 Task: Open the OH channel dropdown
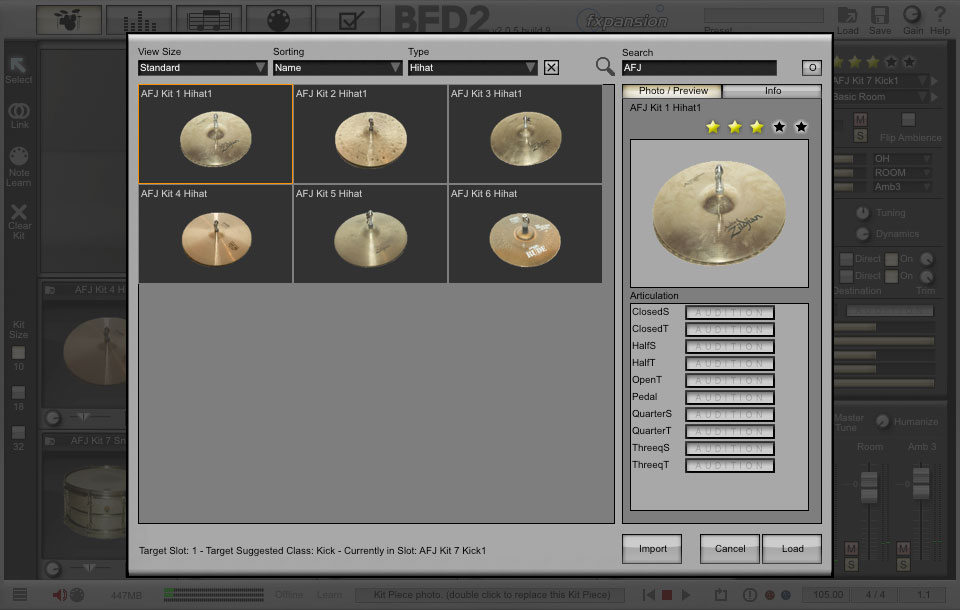tap(902, 159)
